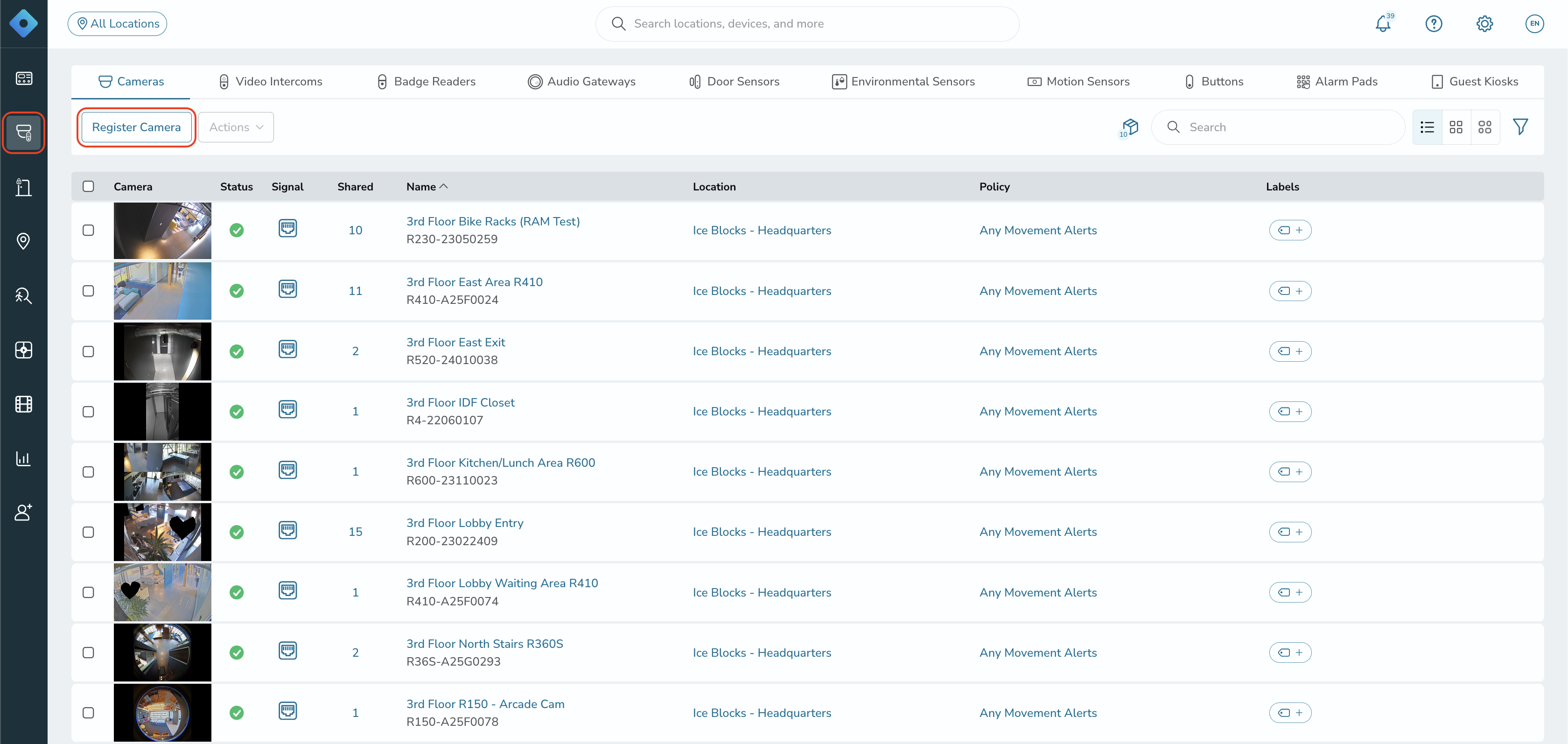Open the locations pin sidebar icon
This screenshot has height=744, width=1568.
(23, 241)
